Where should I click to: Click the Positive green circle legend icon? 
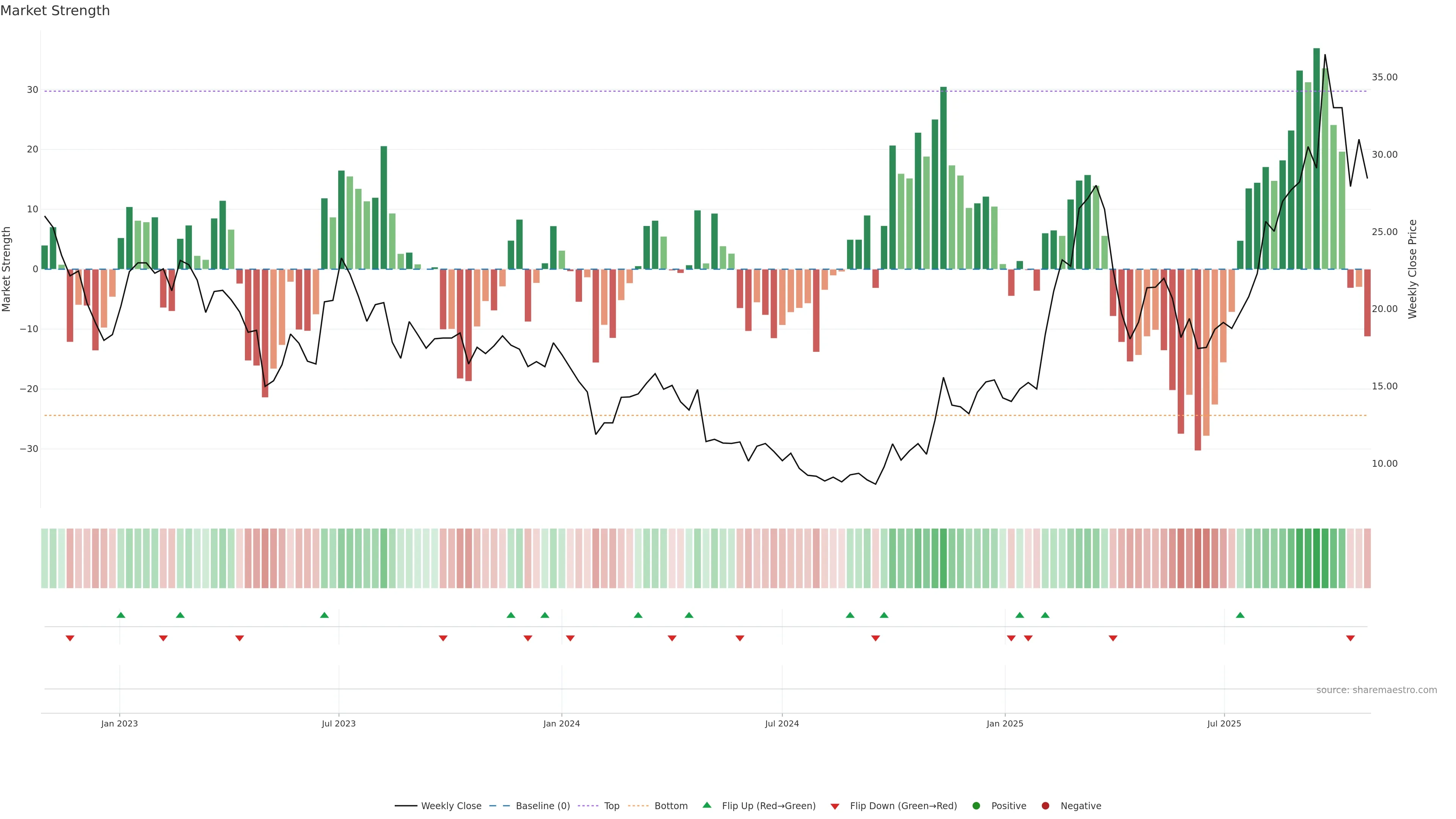(976, 806)
